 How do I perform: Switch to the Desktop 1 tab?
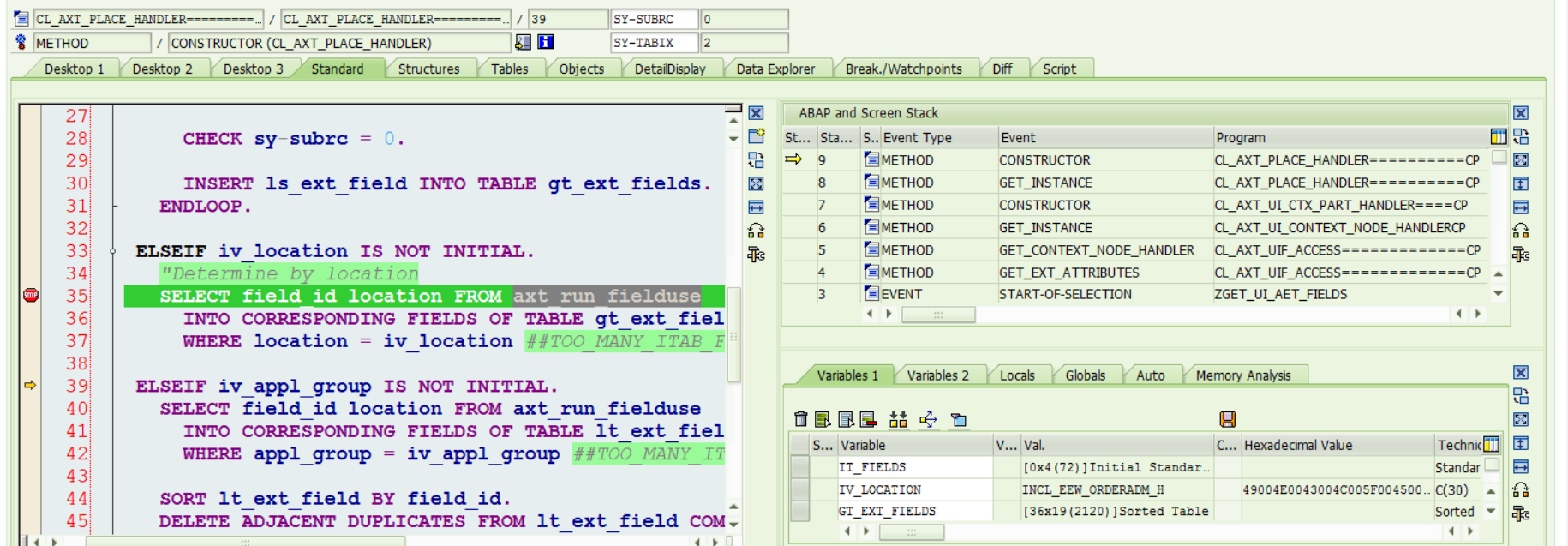click(x=74, y=69)
